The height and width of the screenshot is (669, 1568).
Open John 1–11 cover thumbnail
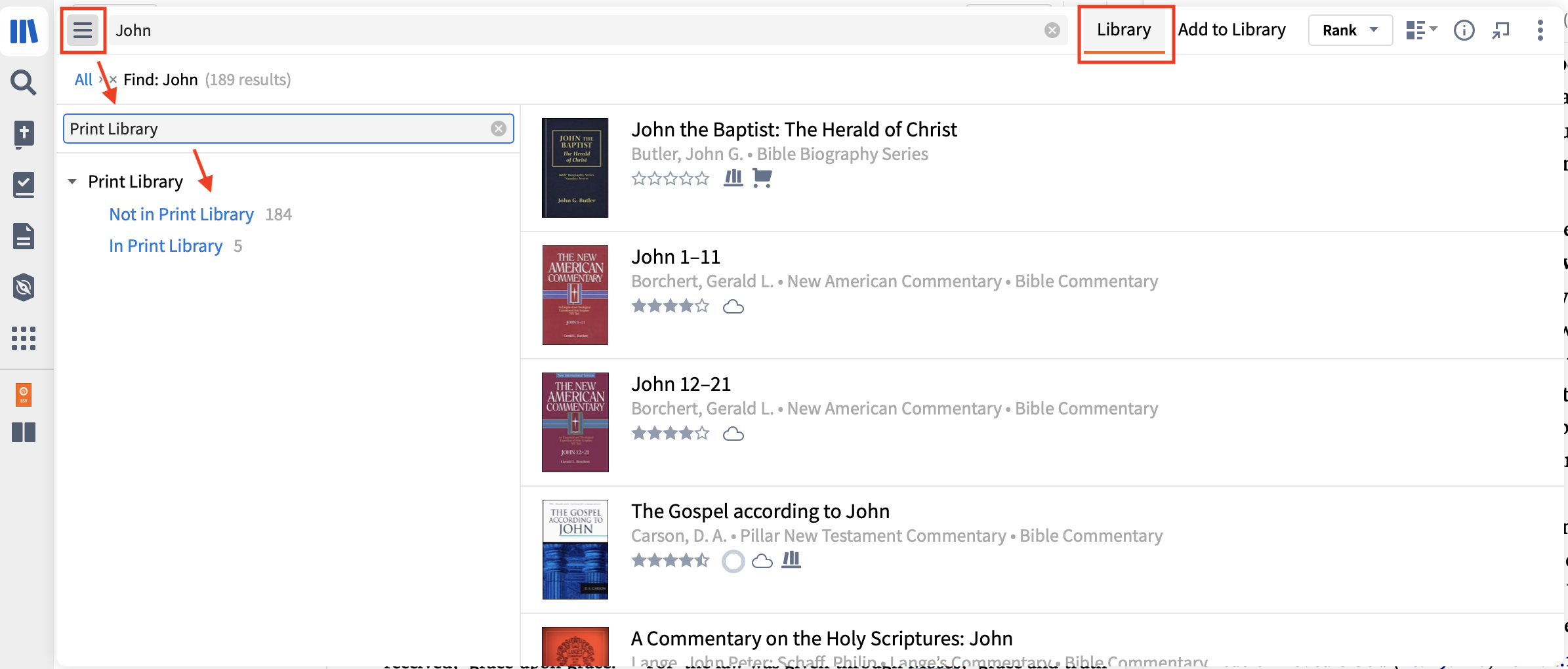click(x=575, y=295)
